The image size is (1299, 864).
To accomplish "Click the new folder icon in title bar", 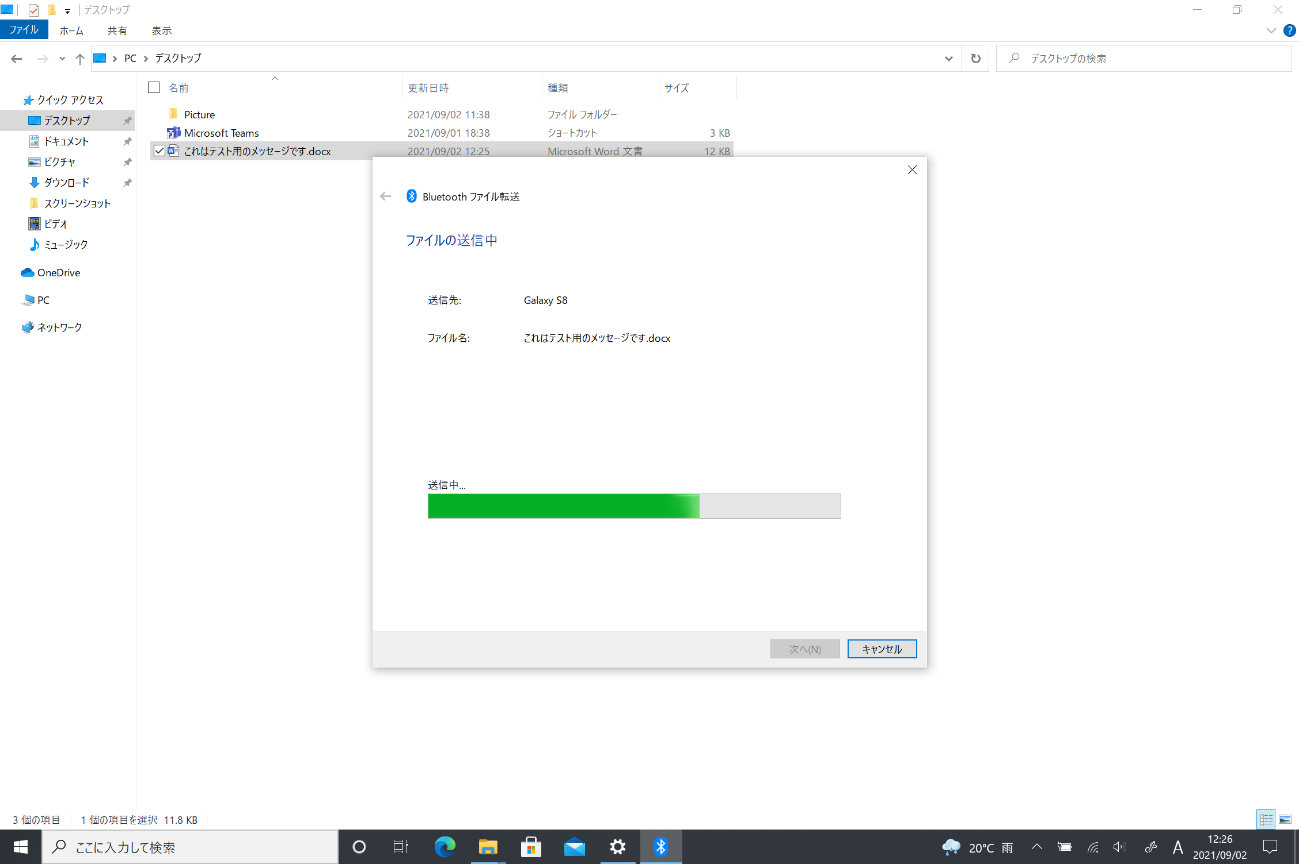I will (x=52, y=10).
